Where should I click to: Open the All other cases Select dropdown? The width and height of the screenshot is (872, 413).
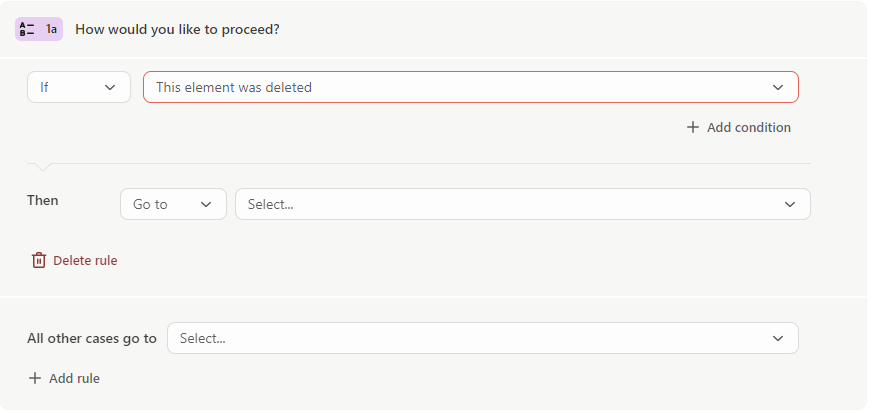click(x=483, y=338)
